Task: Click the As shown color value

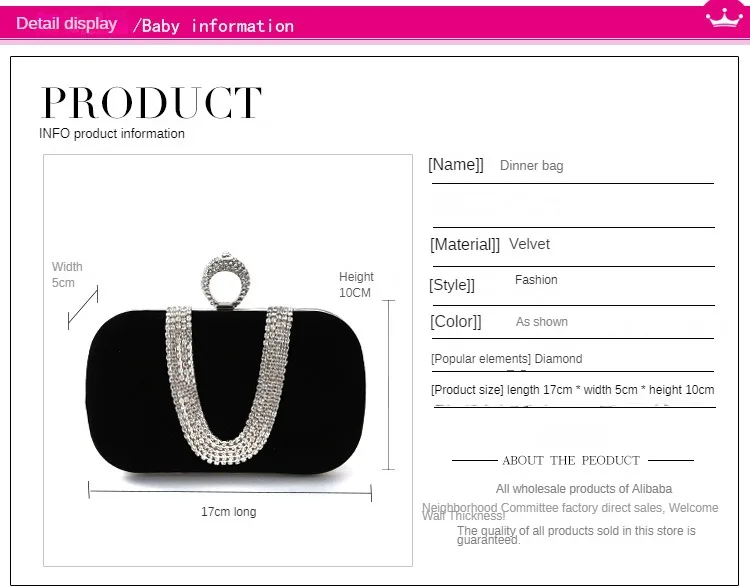Action: [x=541, y=322]
